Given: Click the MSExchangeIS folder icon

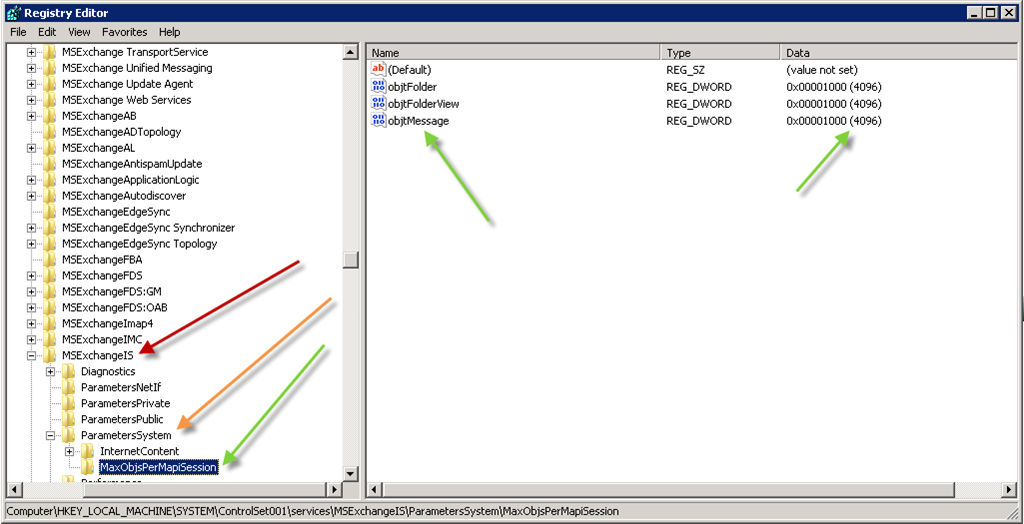Looking at the screenshot, I should pos(49,356).
